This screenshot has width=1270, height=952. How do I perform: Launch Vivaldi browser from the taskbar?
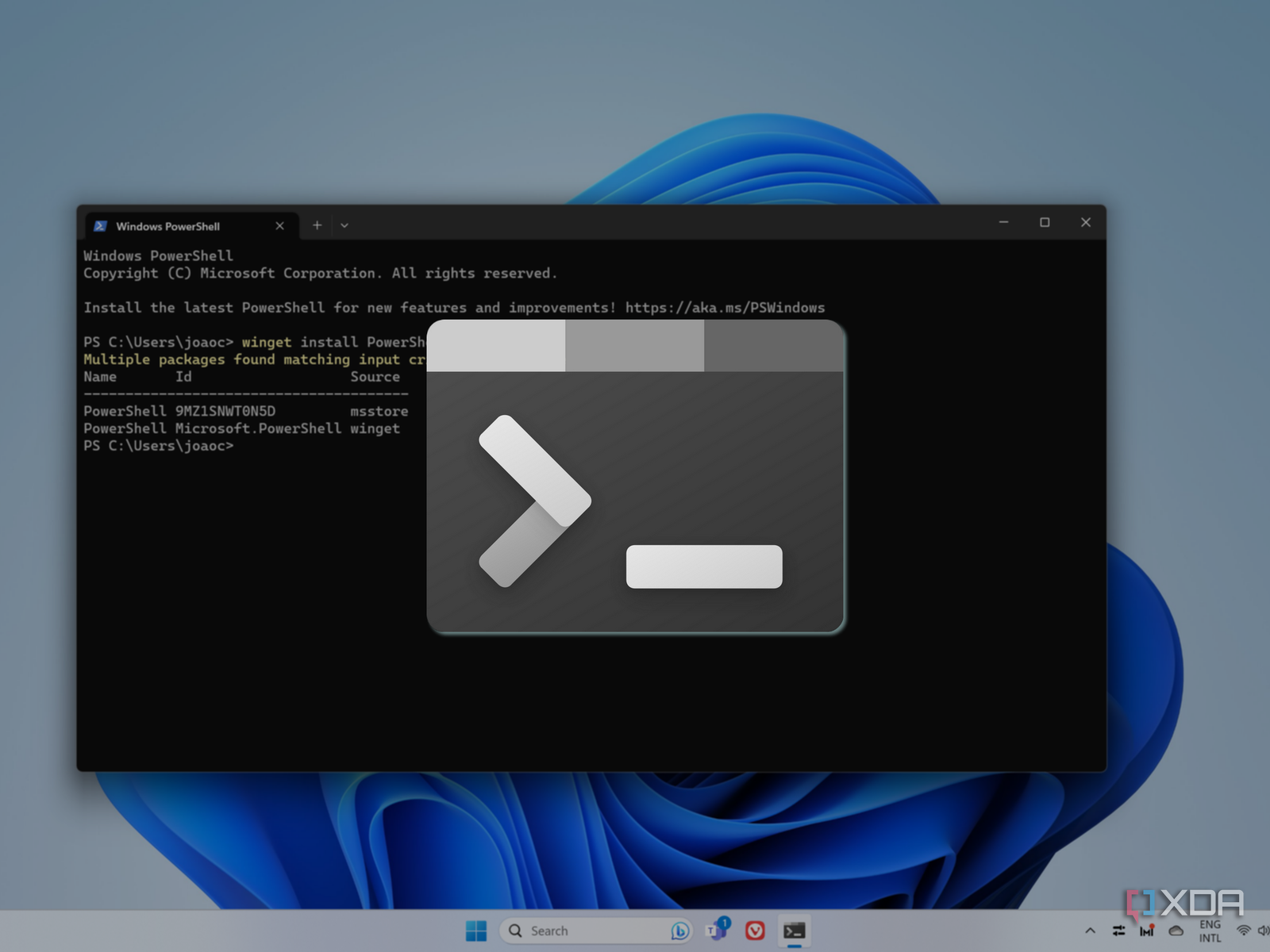click(755, 931)
